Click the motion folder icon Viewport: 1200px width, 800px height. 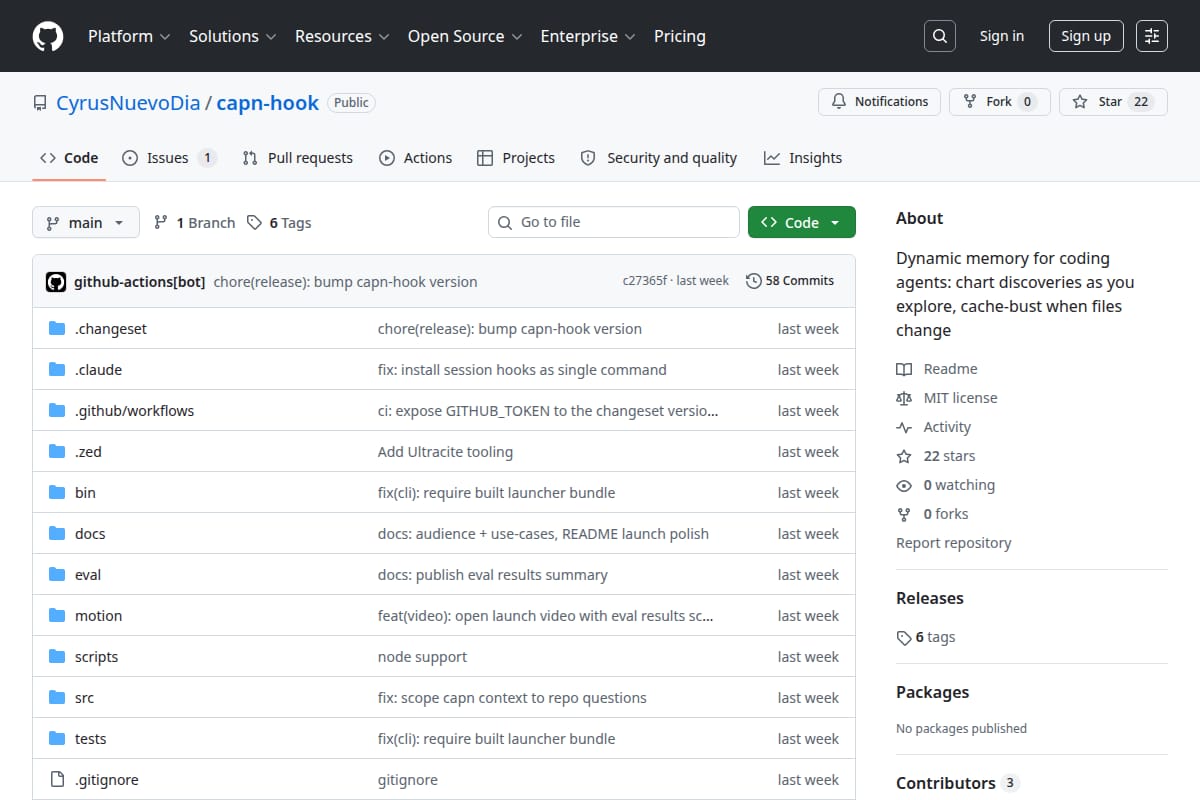pyautogui.click(x=57, y=616)
